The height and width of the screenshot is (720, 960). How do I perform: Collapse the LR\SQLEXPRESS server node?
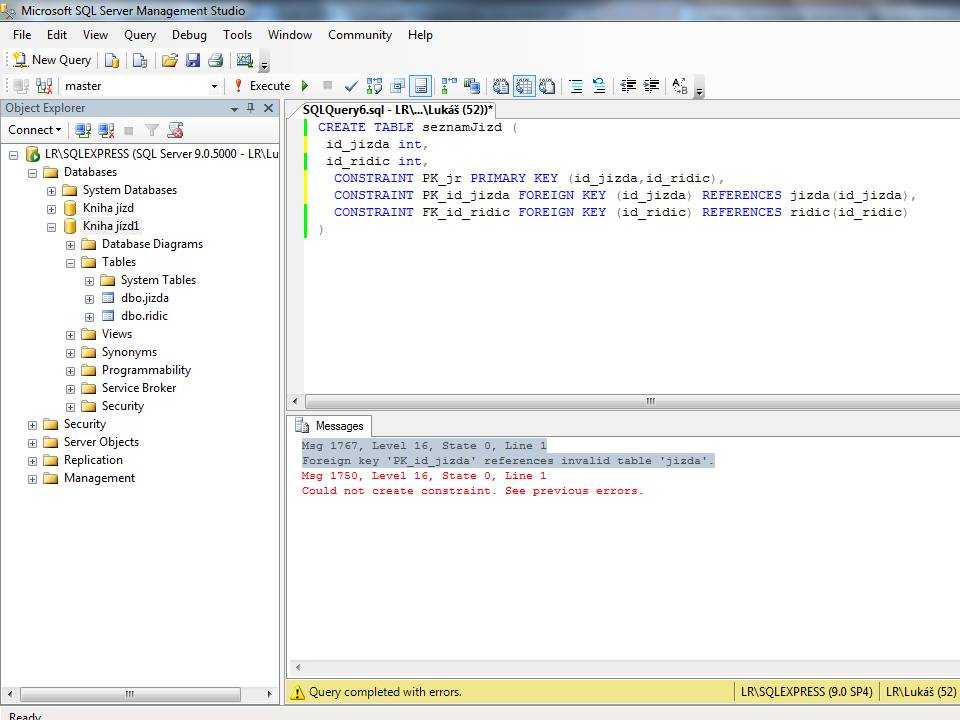tap(13, 155)
